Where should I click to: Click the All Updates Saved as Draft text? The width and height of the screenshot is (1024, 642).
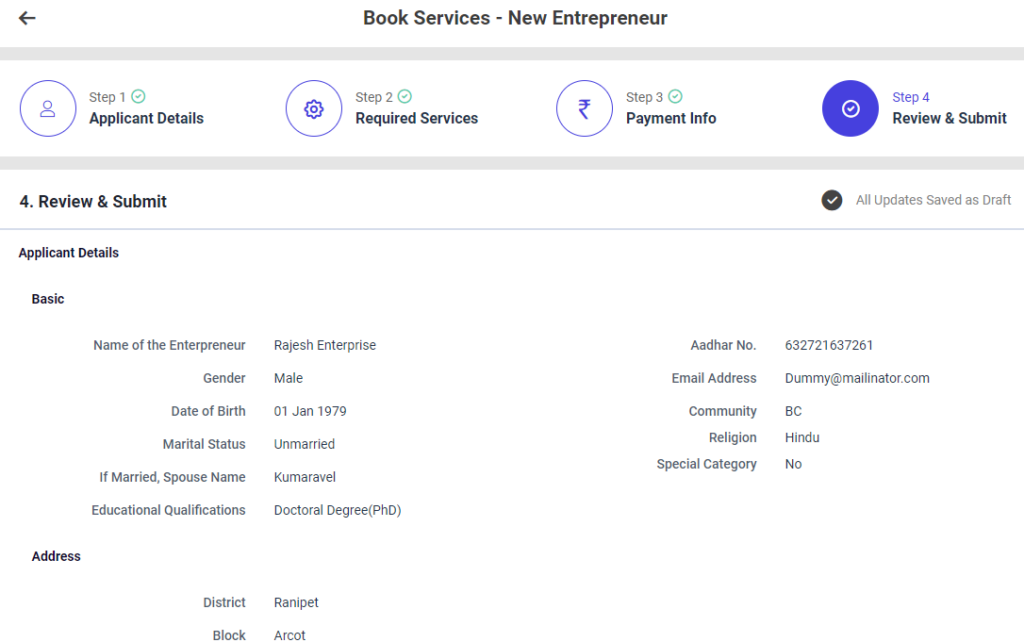(x=933, y=200)
